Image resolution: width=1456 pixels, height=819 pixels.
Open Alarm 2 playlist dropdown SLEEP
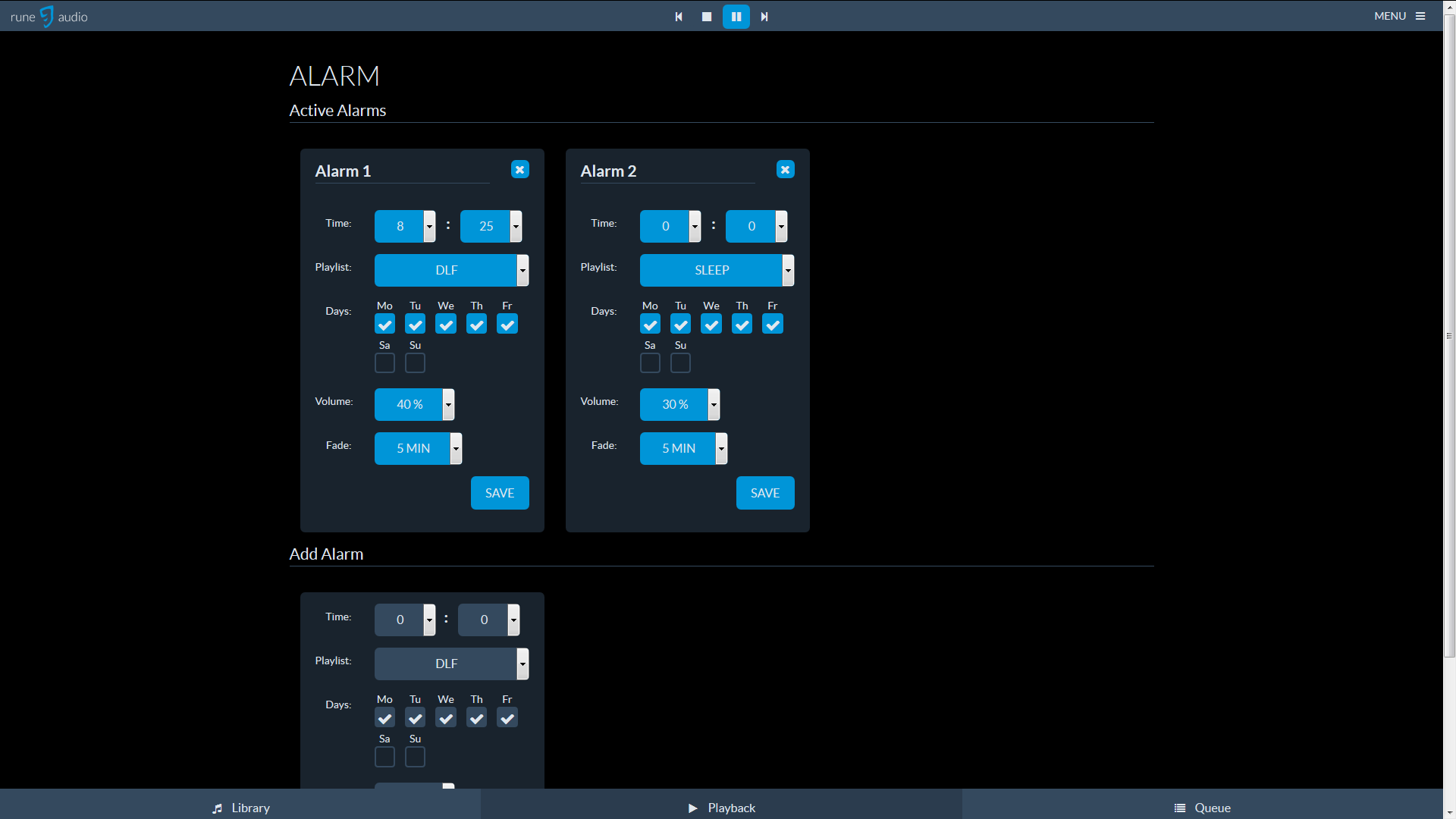[717, 270]
